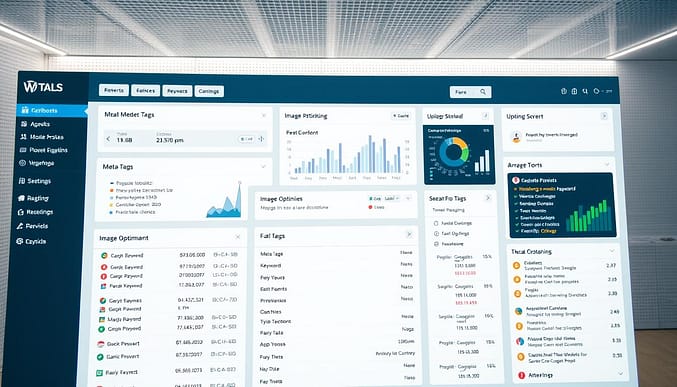677x387 pixels.
Task: Click the arrow icon on Upting Scrert card
Action: (x=604, y=116)
